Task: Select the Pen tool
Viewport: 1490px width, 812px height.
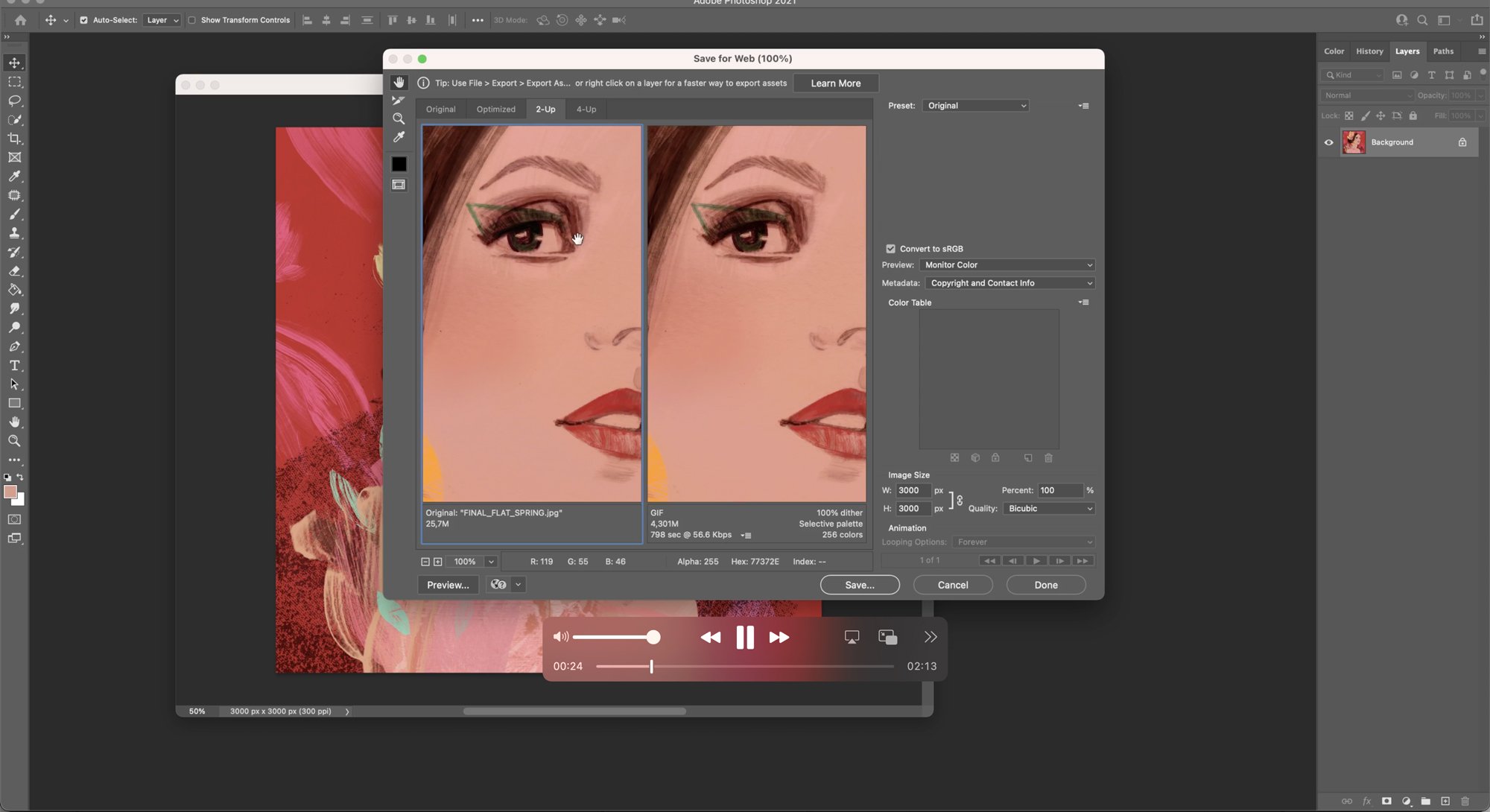Action: (x=14, y=346)
